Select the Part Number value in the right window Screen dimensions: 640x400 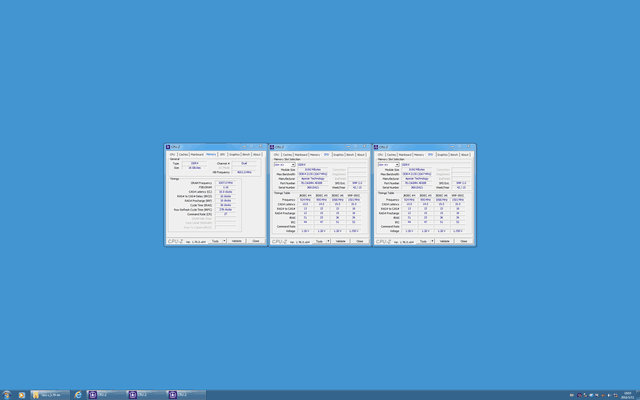pos(417,183)
